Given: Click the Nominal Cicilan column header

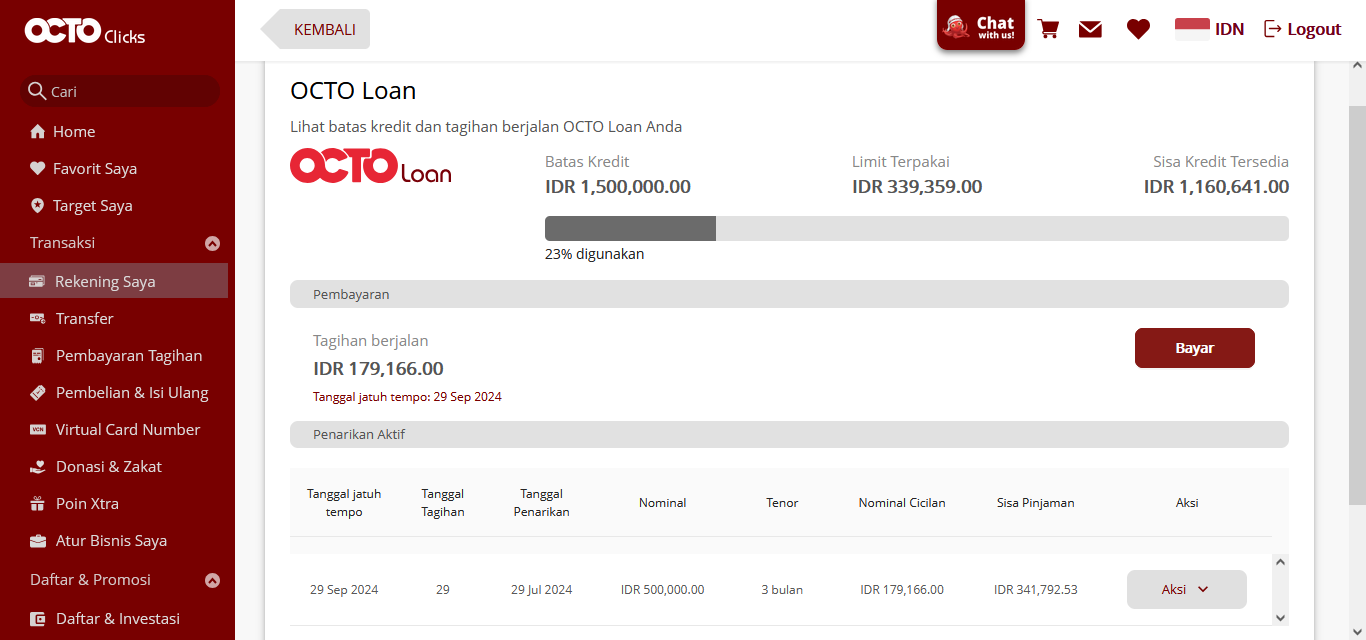Looking at the screenshot, I should coord(902,503).
